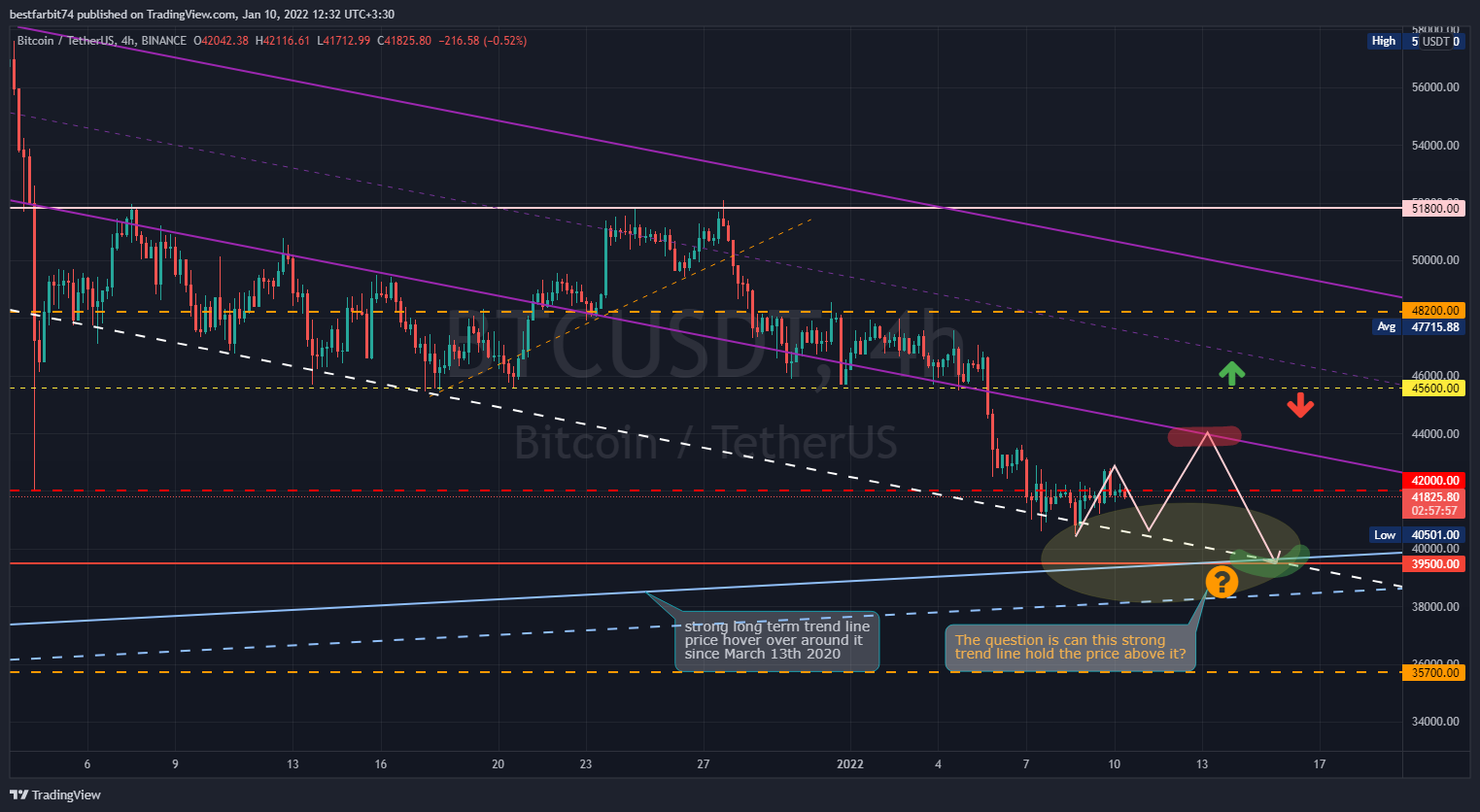The image size is (1480, 812).
Task: Select the red down arrow marker
Action: point(1300,405)
